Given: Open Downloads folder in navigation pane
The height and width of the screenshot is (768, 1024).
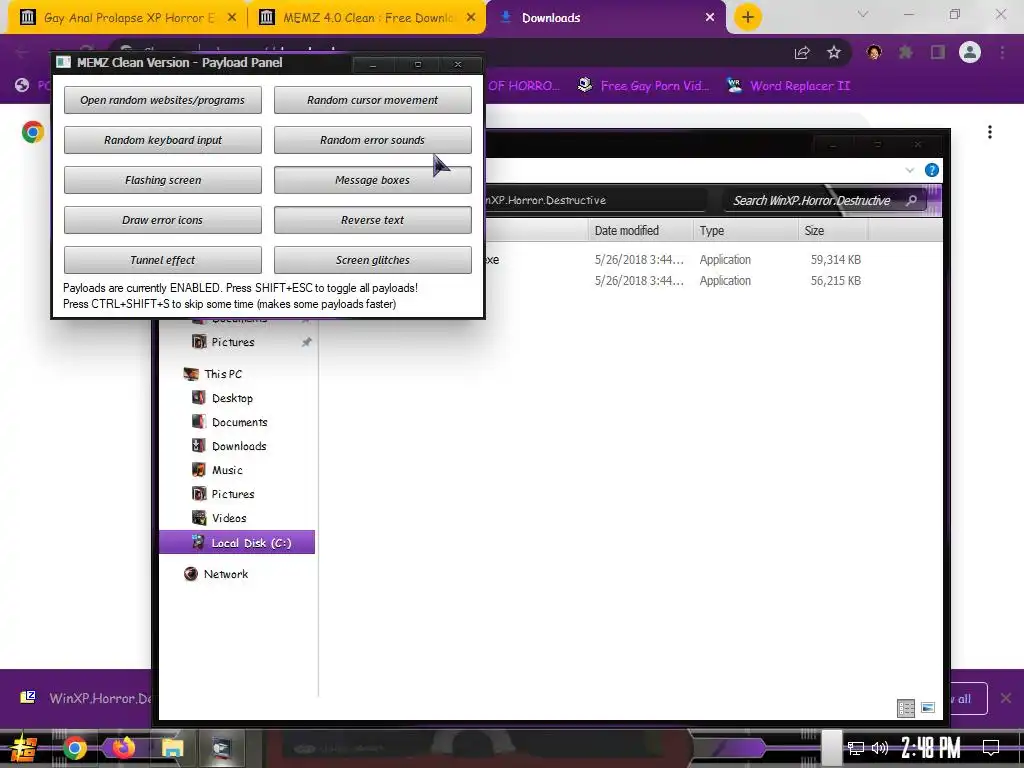Looking at the screenshot, I should (x=238, y=446).
